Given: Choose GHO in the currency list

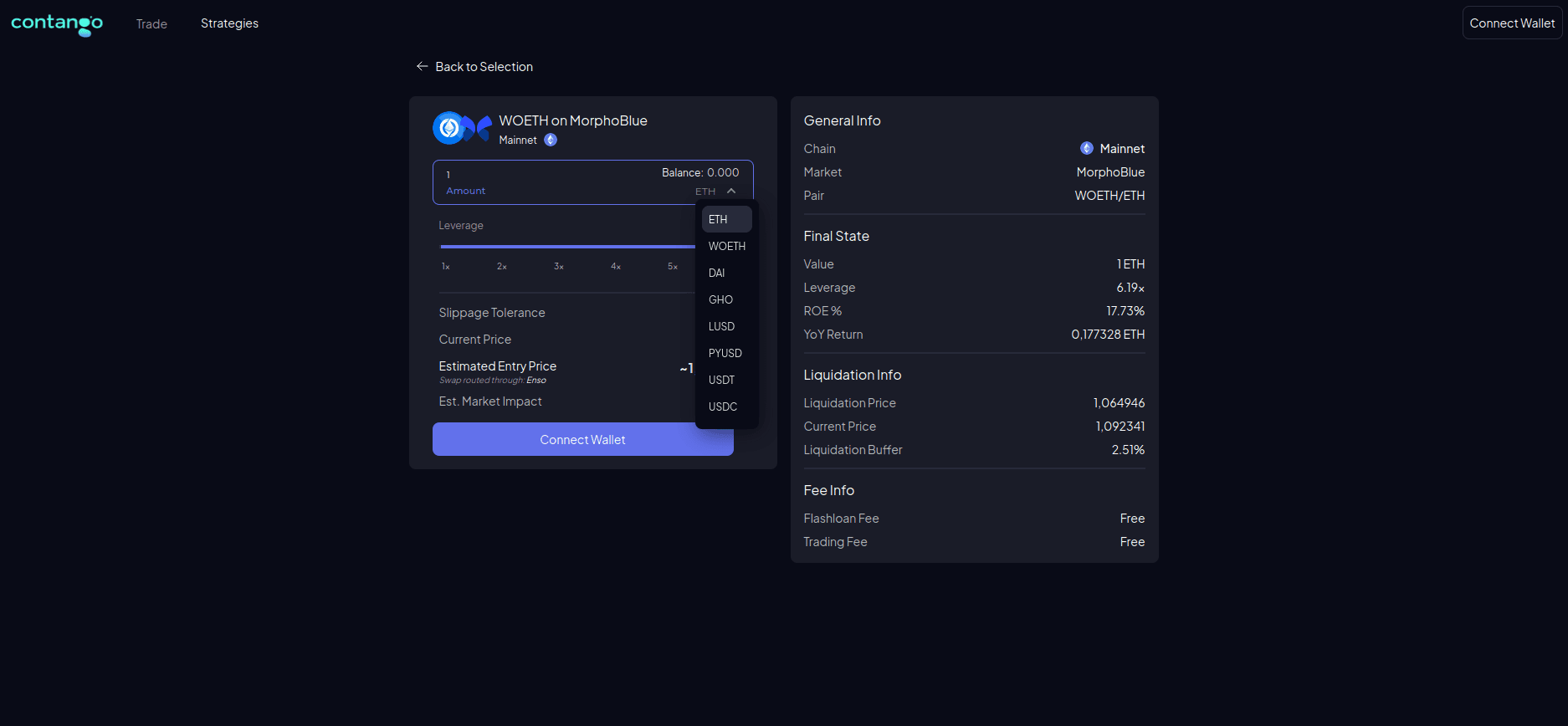Looking at the screenshot, I should click(726, 299).
